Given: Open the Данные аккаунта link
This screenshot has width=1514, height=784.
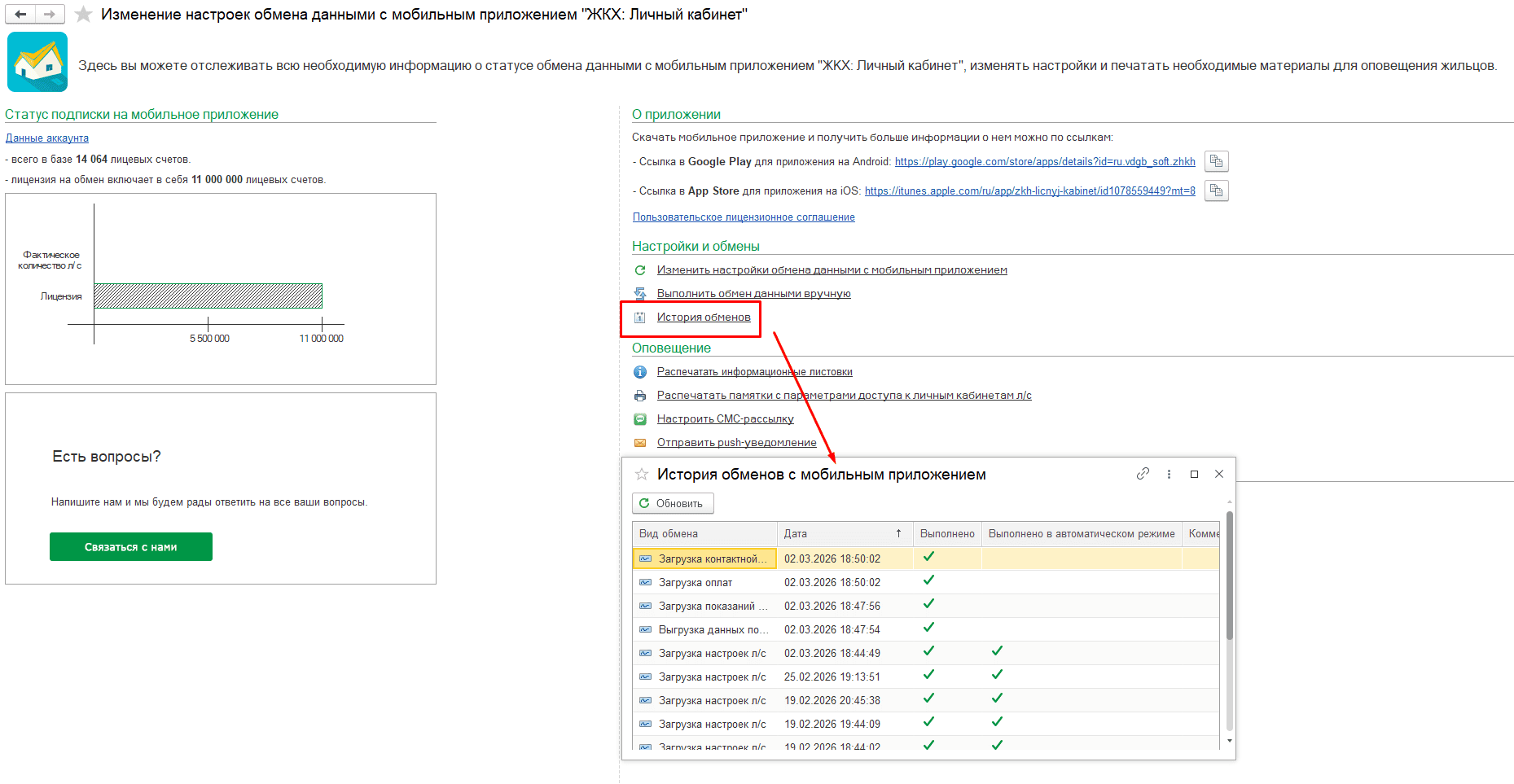Looking at the screenshot, I should 47,138.
